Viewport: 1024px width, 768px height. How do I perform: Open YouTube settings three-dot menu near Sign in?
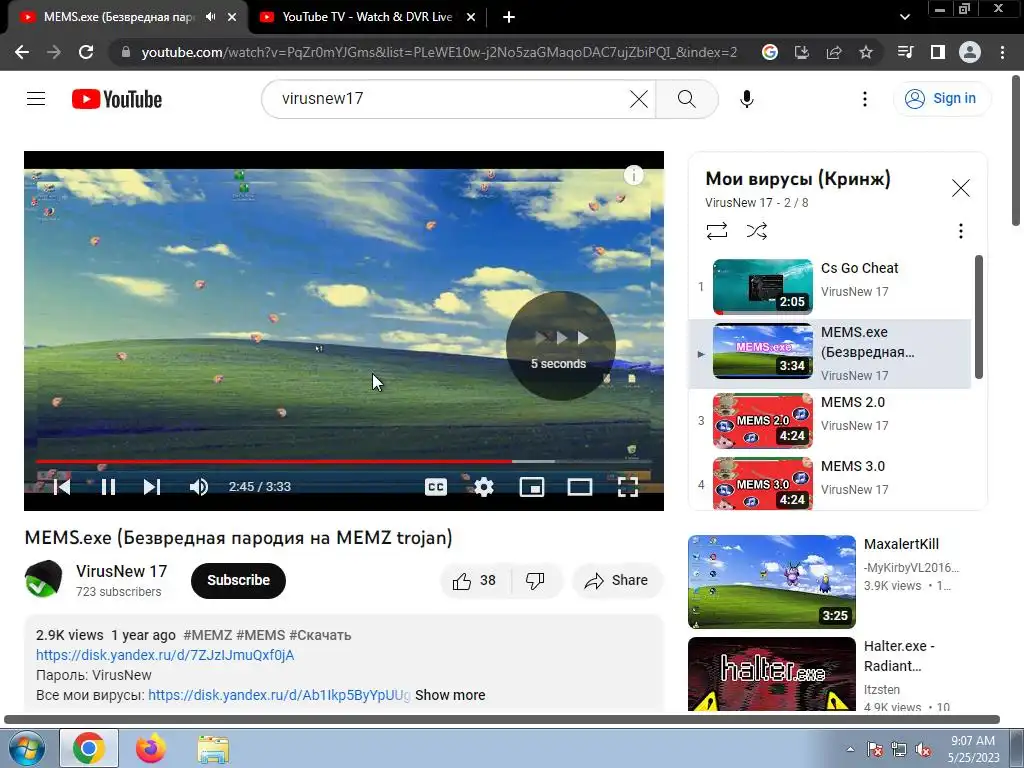pos(865,99)
